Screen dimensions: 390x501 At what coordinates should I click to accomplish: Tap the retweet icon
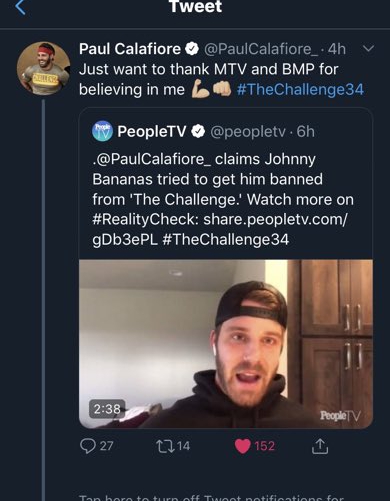coord(165,446)
